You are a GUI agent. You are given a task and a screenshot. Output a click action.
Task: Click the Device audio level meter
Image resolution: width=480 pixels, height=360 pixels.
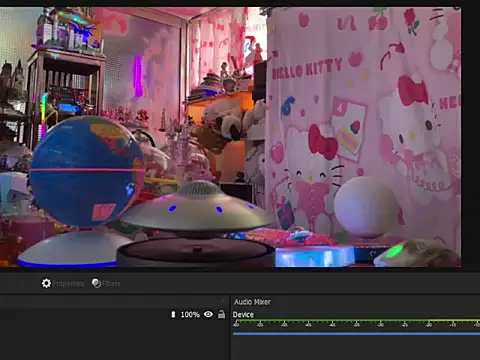point(356,323)
